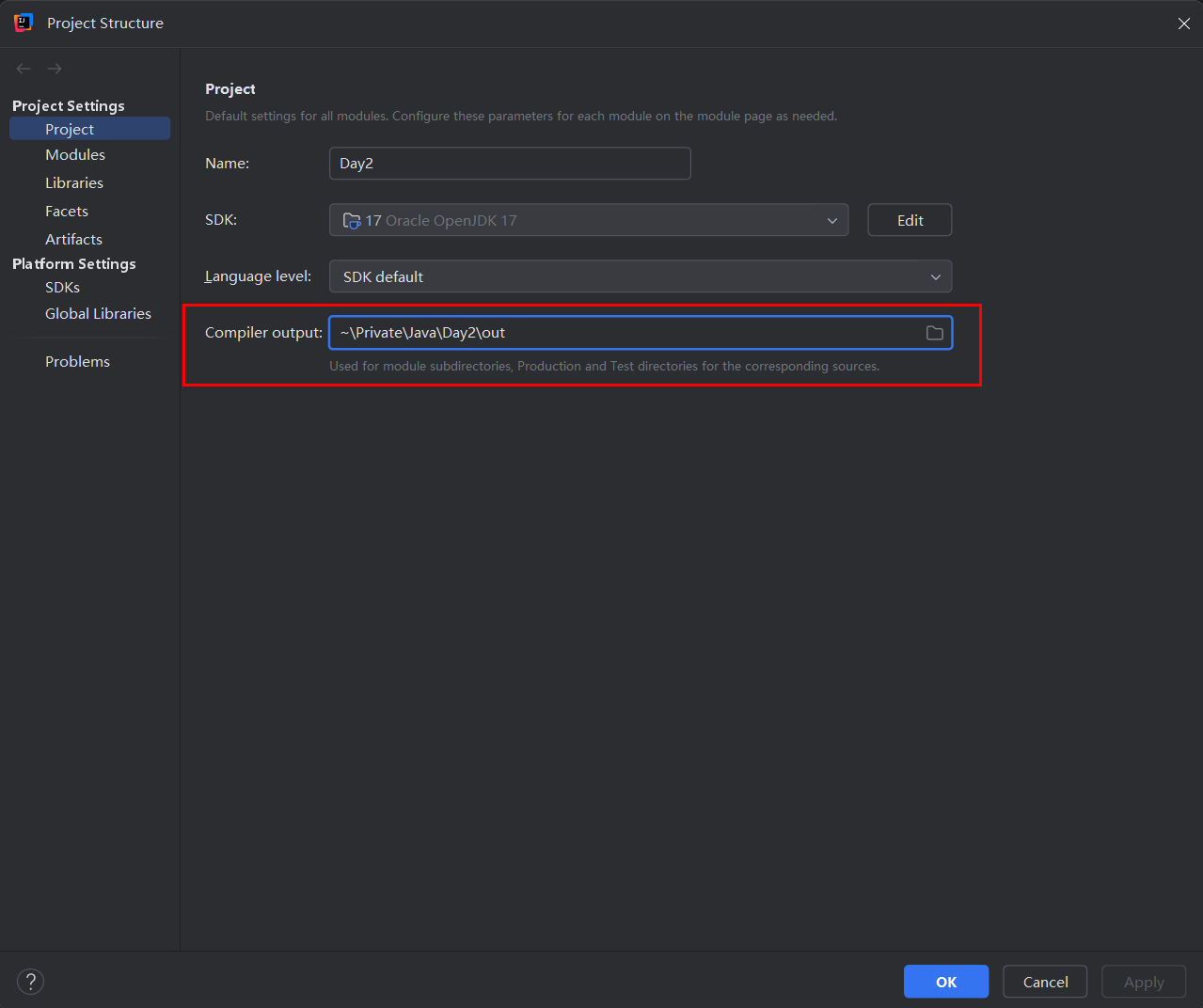Open the Facets settings page
This screenshot has width=1203, height=1008.
coord(67,211)
